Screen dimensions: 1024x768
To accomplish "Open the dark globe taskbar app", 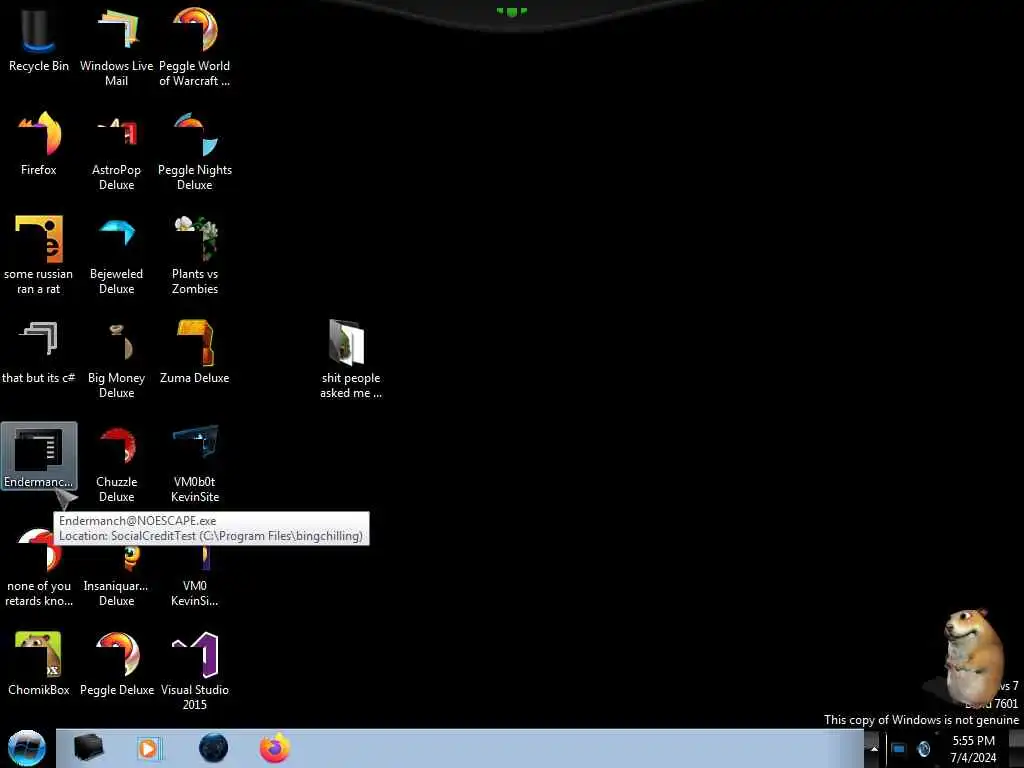I will [x=213, y=748].
